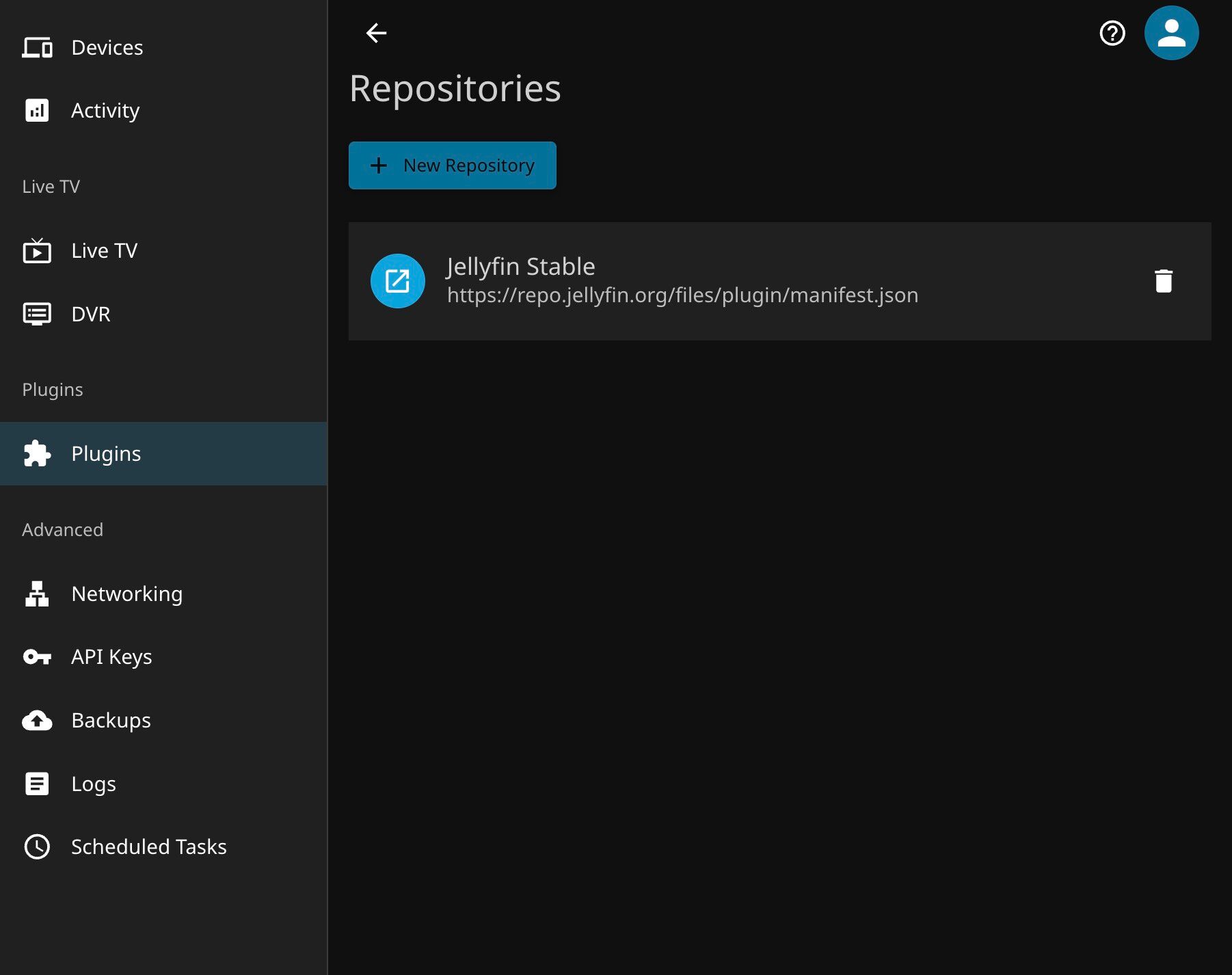The width and height of the screenshot is (1232, 975).
Task: Open Scheduled Tasks
Action: point(163,846)
